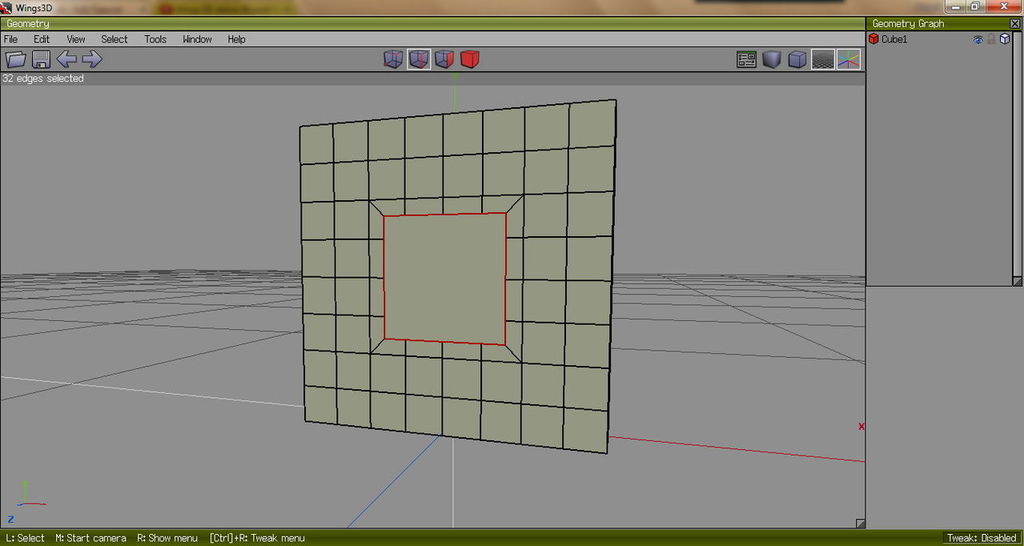
Task: Toggle ground plane grid display
Action: tap(822, 60)
